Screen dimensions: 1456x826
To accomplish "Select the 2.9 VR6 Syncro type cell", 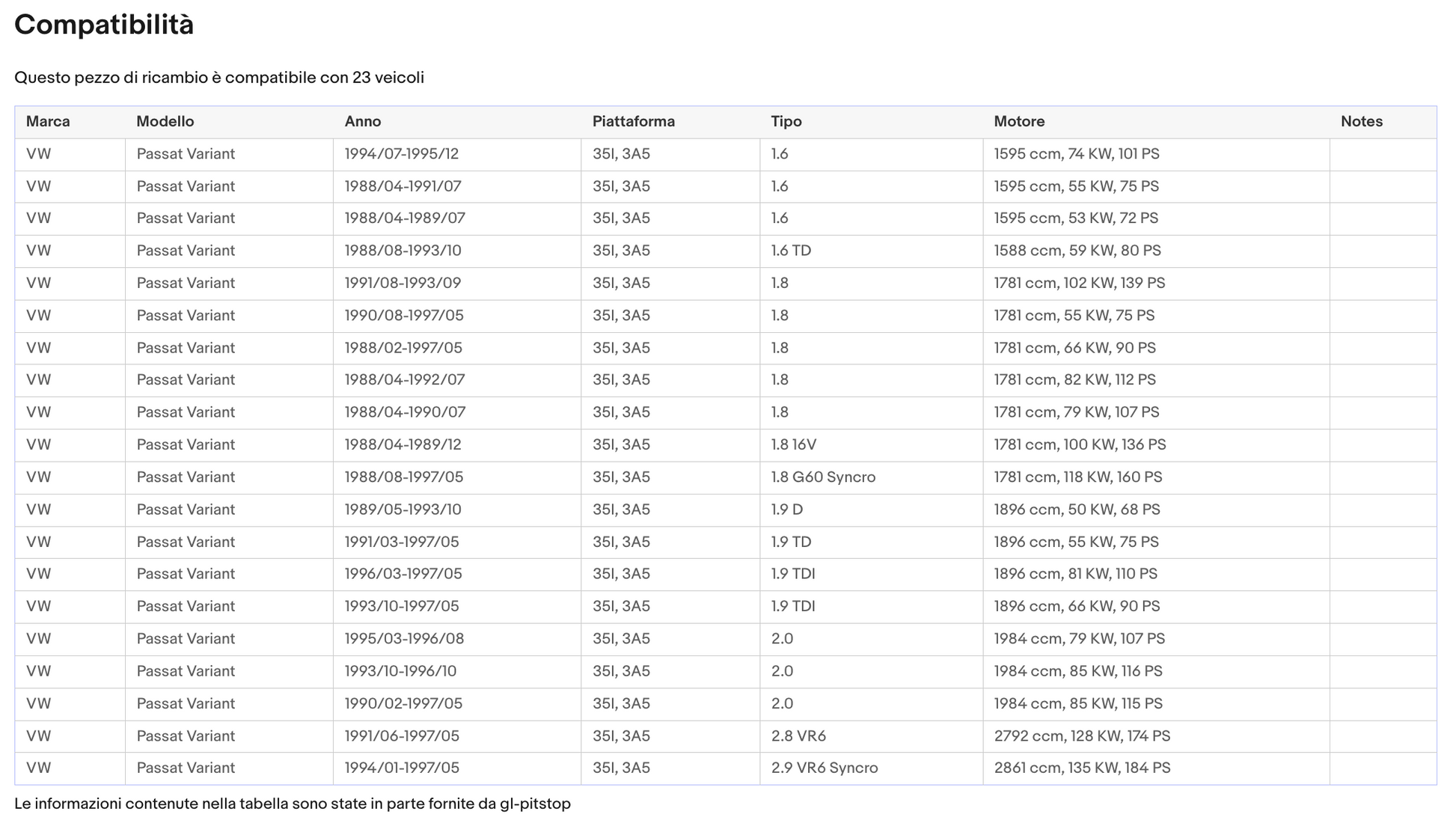I will pyautogui.click(x=825, y=768).
